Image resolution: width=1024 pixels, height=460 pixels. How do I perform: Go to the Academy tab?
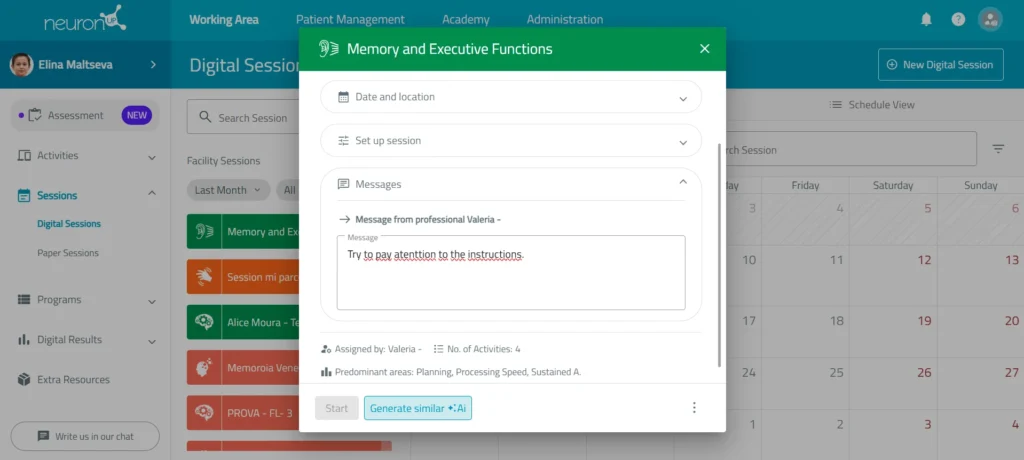[x=466, y=20]
